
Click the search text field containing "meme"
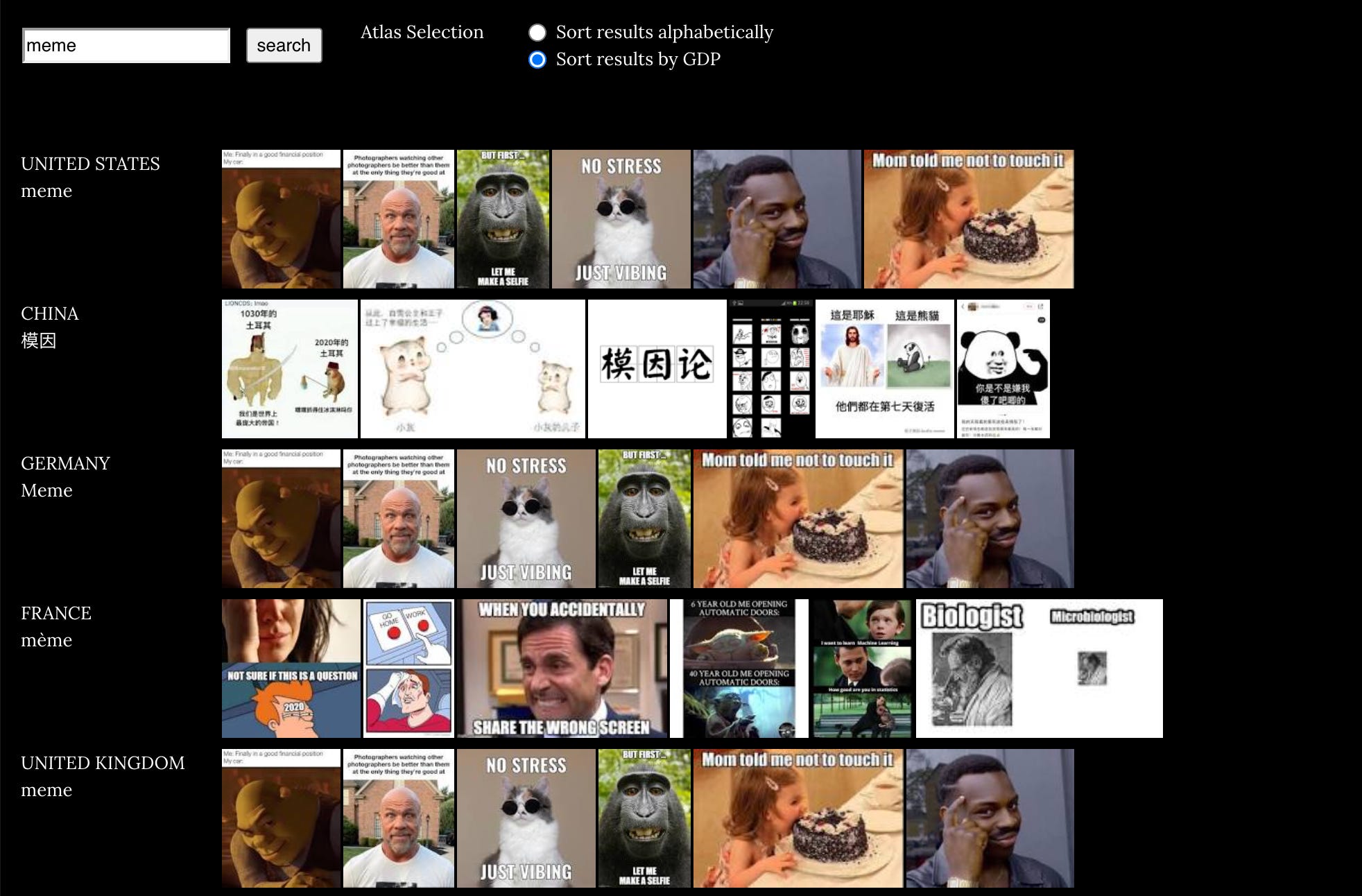(126, 46)
